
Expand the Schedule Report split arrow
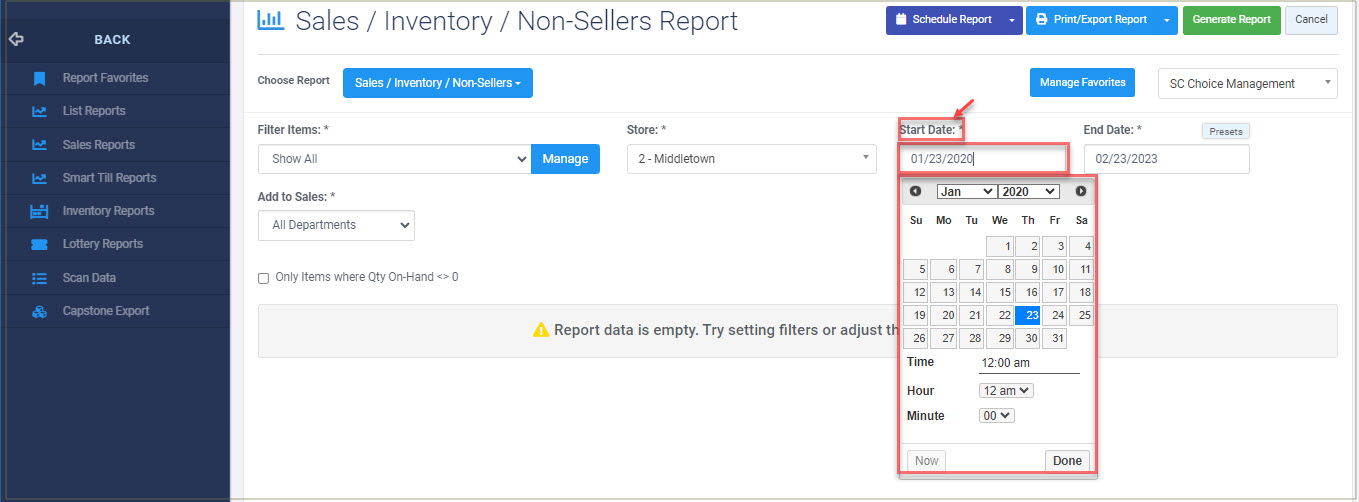(x=1012, y=20)
